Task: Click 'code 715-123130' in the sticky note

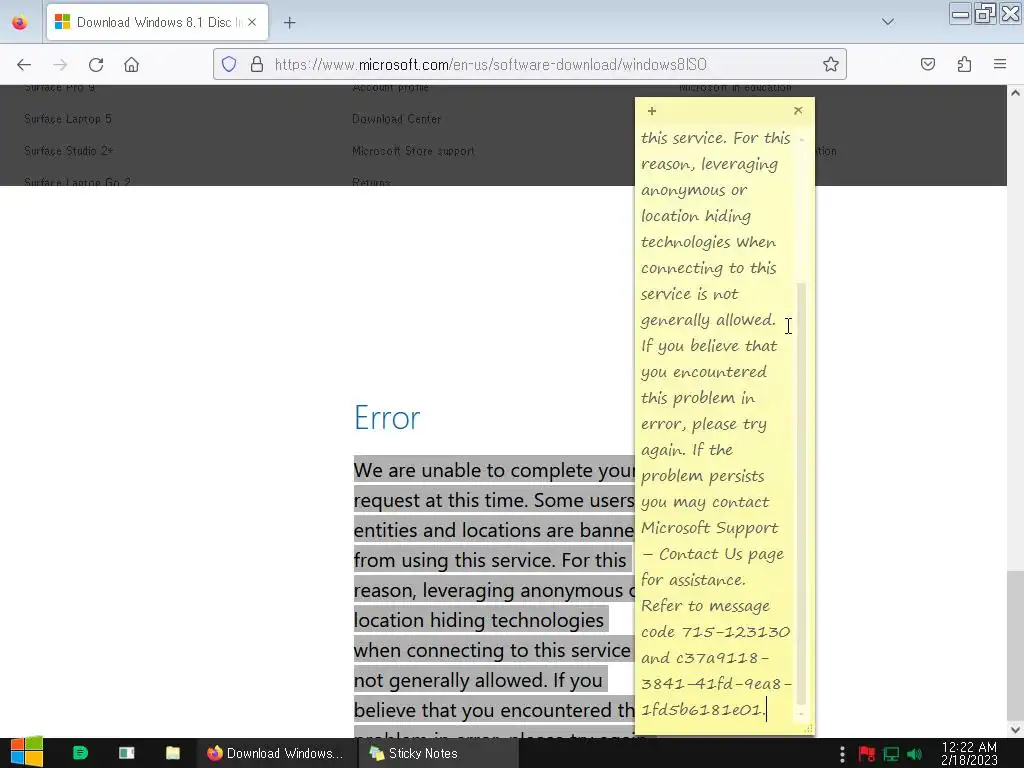Action: click(715, 632)
